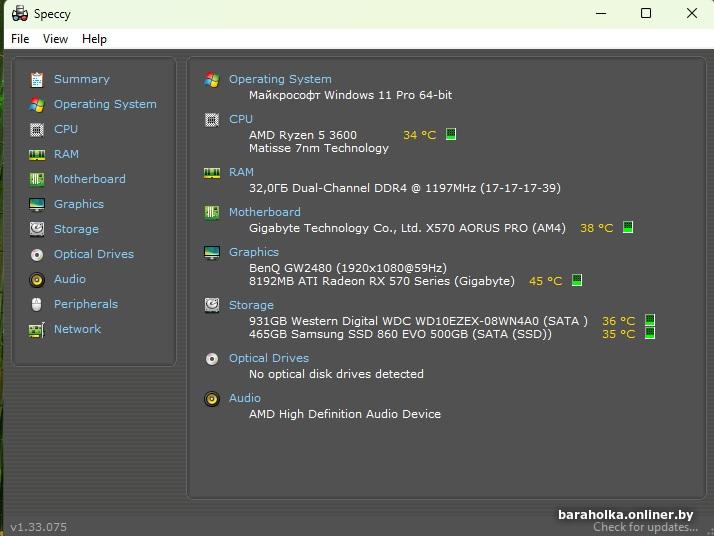Click the RAM icon in the summary panel

pyautogui.click(x=212, y=173)
